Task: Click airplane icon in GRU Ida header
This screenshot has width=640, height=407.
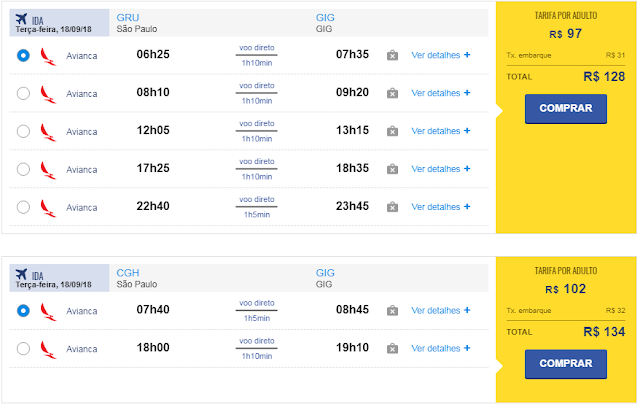Action: 22,18
